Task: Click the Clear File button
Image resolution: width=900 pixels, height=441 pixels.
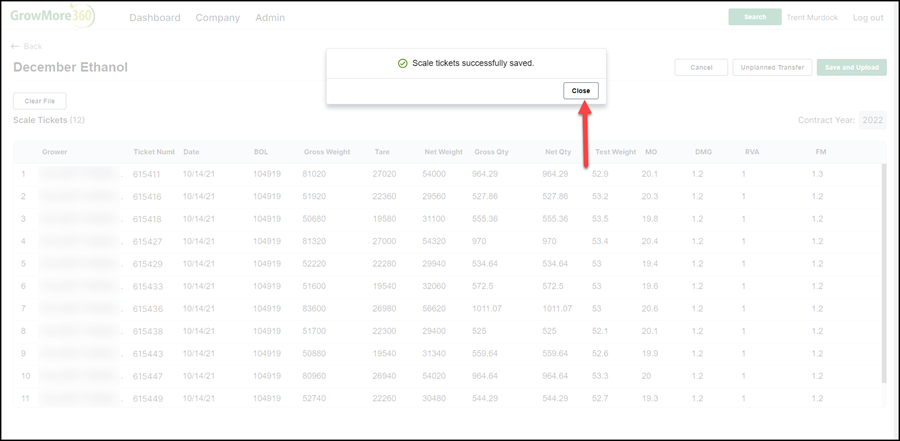Action: (x=40, y=101)
